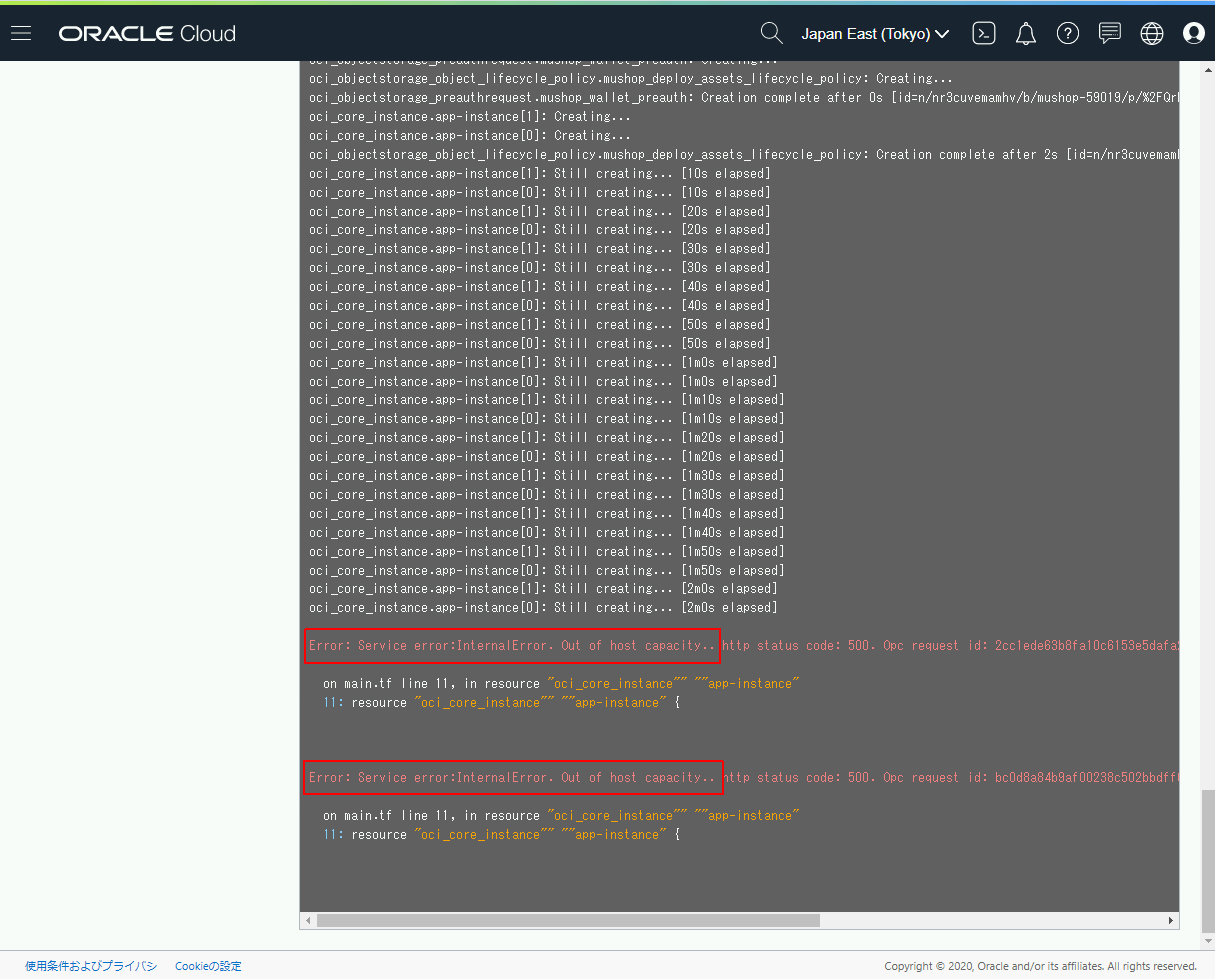Open the help question mark icon
The image size is (1215, 979).
tap(1068, 33)
